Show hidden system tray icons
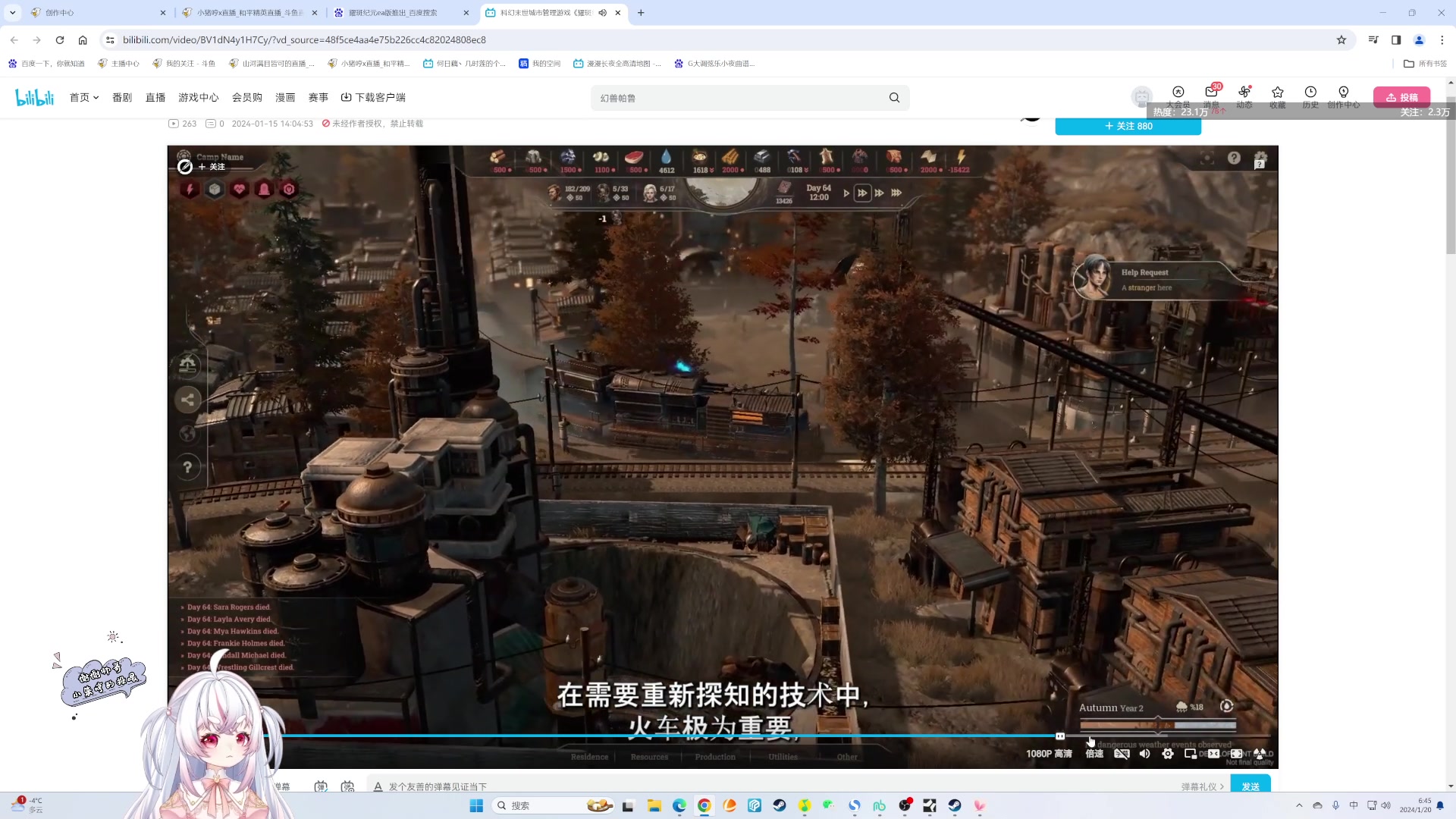The image size is (1456, 819). [x=1299, y=805]
